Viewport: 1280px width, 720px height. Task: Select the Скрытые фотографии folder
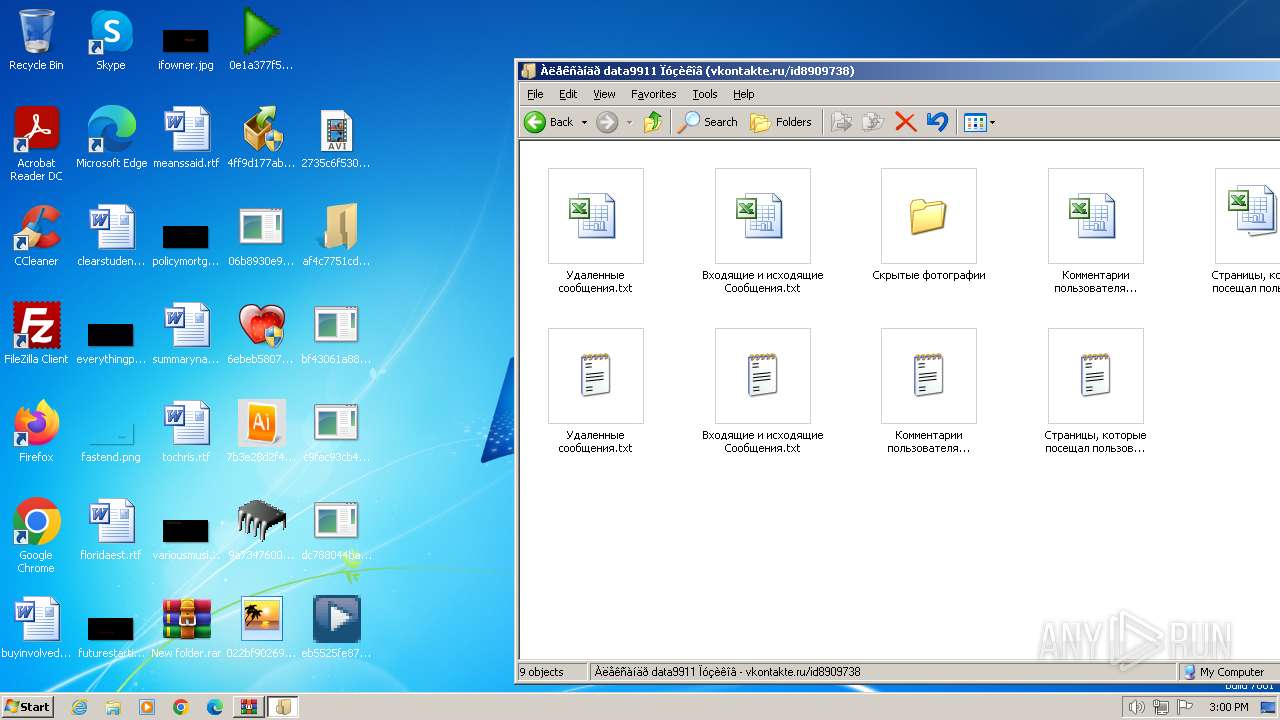point(928,225)
